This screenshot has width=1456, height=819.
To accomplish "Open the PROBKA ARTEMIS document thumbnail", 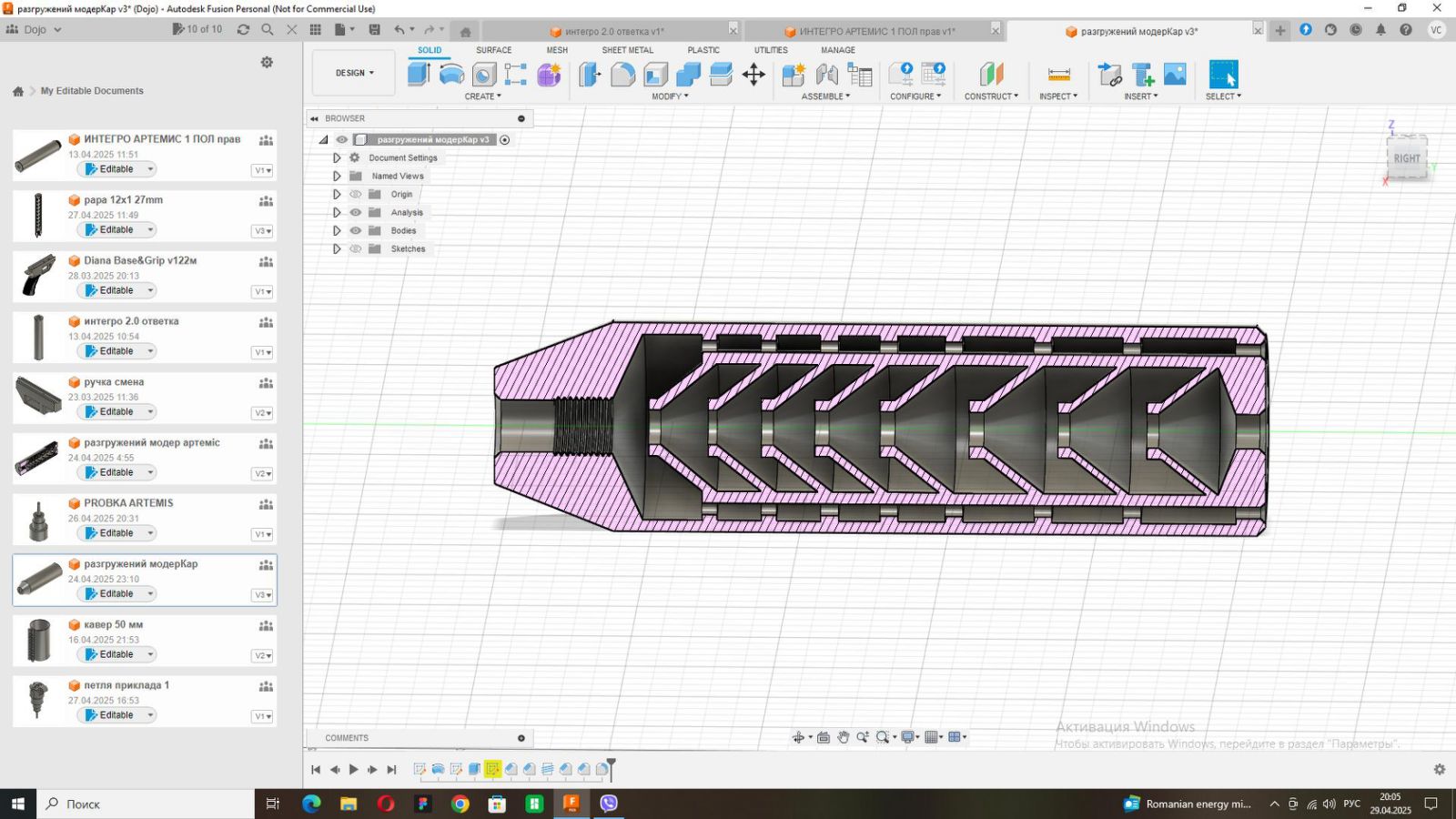I will 38,520.
